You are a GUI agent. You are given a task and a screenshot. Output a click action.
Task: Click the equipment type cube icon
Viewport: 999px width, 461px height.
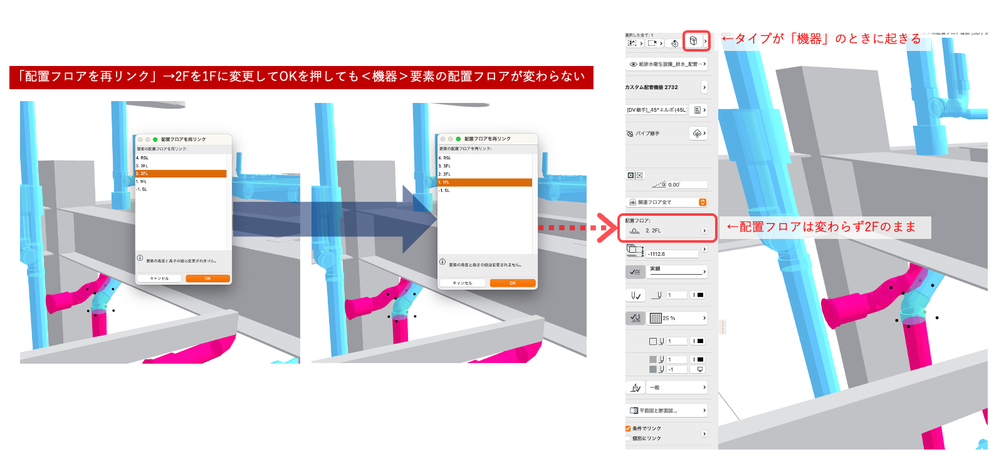pyautogui.click(x=693, y=40)
